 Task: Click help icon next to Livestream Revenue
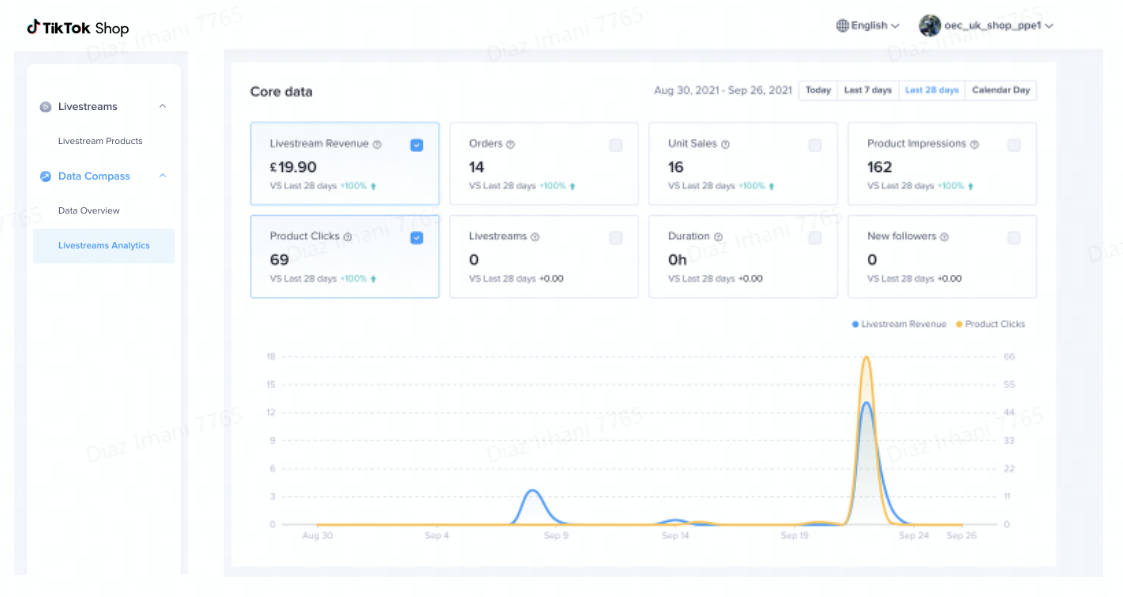point(377,144)
